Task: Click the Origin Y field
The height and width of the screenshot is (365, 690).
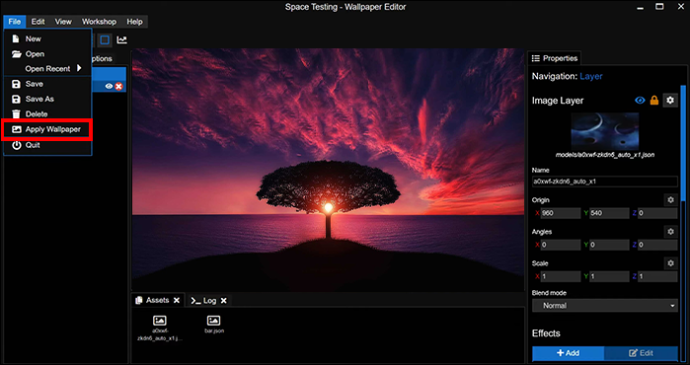Action: click(x=609, y=213)
